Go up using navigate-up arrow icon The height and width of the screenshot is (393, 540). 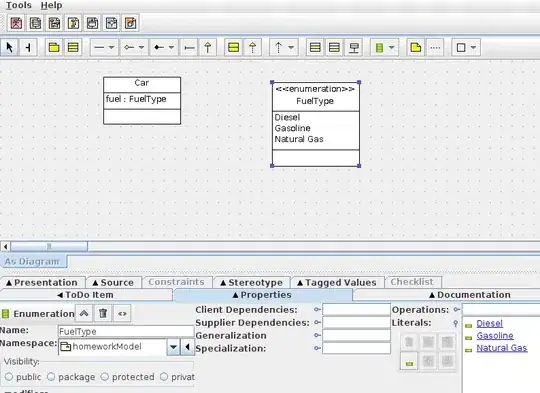tap(84, 313)
